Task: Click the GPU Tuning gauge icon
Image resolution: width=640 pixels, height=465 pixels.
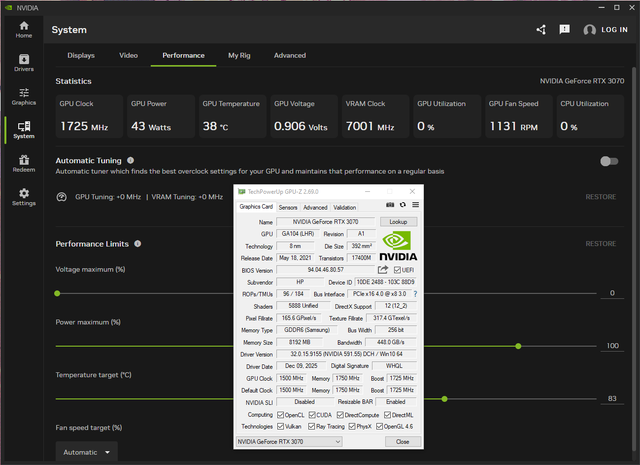Action: (x=61, y=197)
